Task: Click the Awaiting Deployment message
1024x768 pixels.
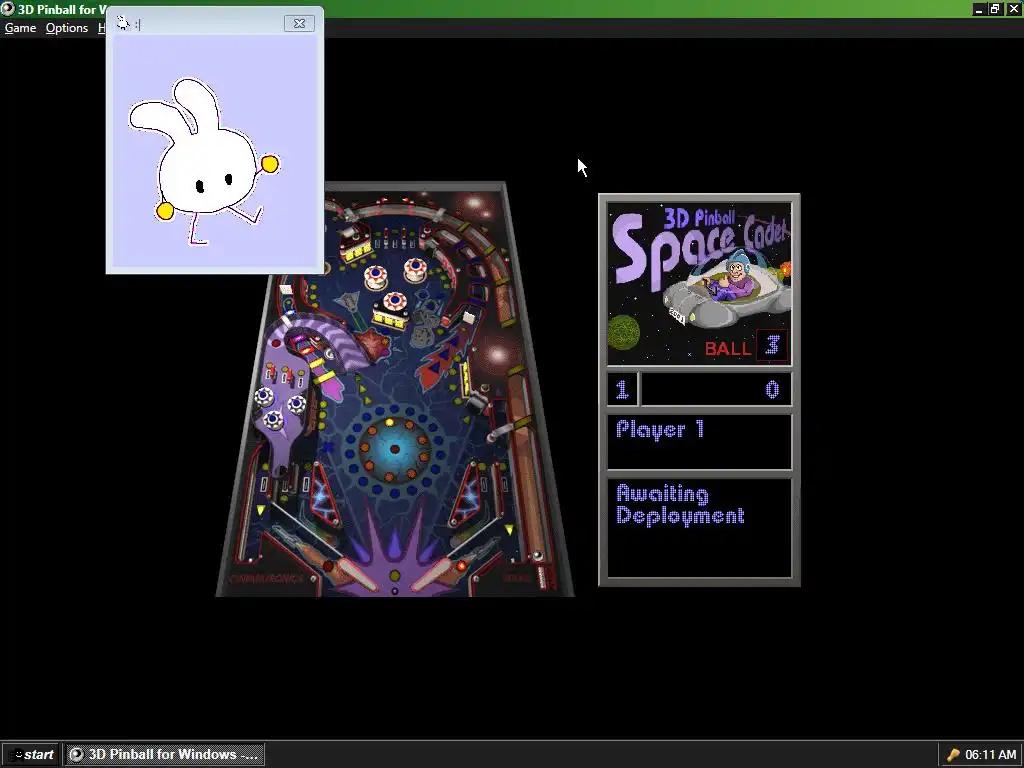Action: pos(680,505)
